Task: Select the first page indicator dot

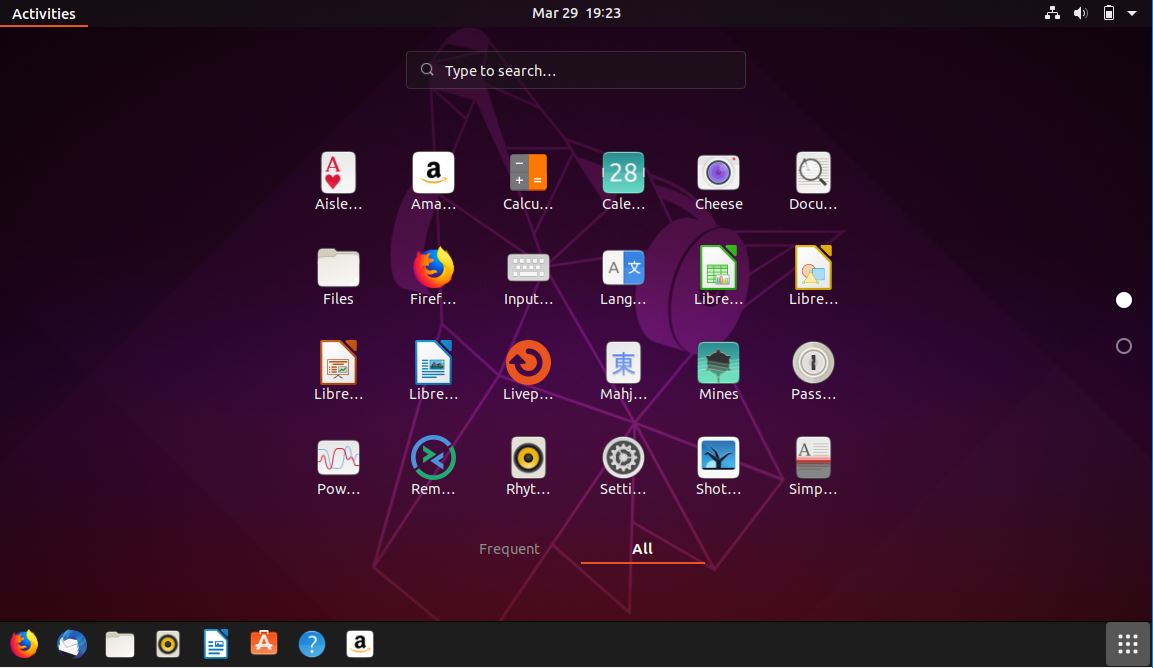Action: coord(1123,299)
